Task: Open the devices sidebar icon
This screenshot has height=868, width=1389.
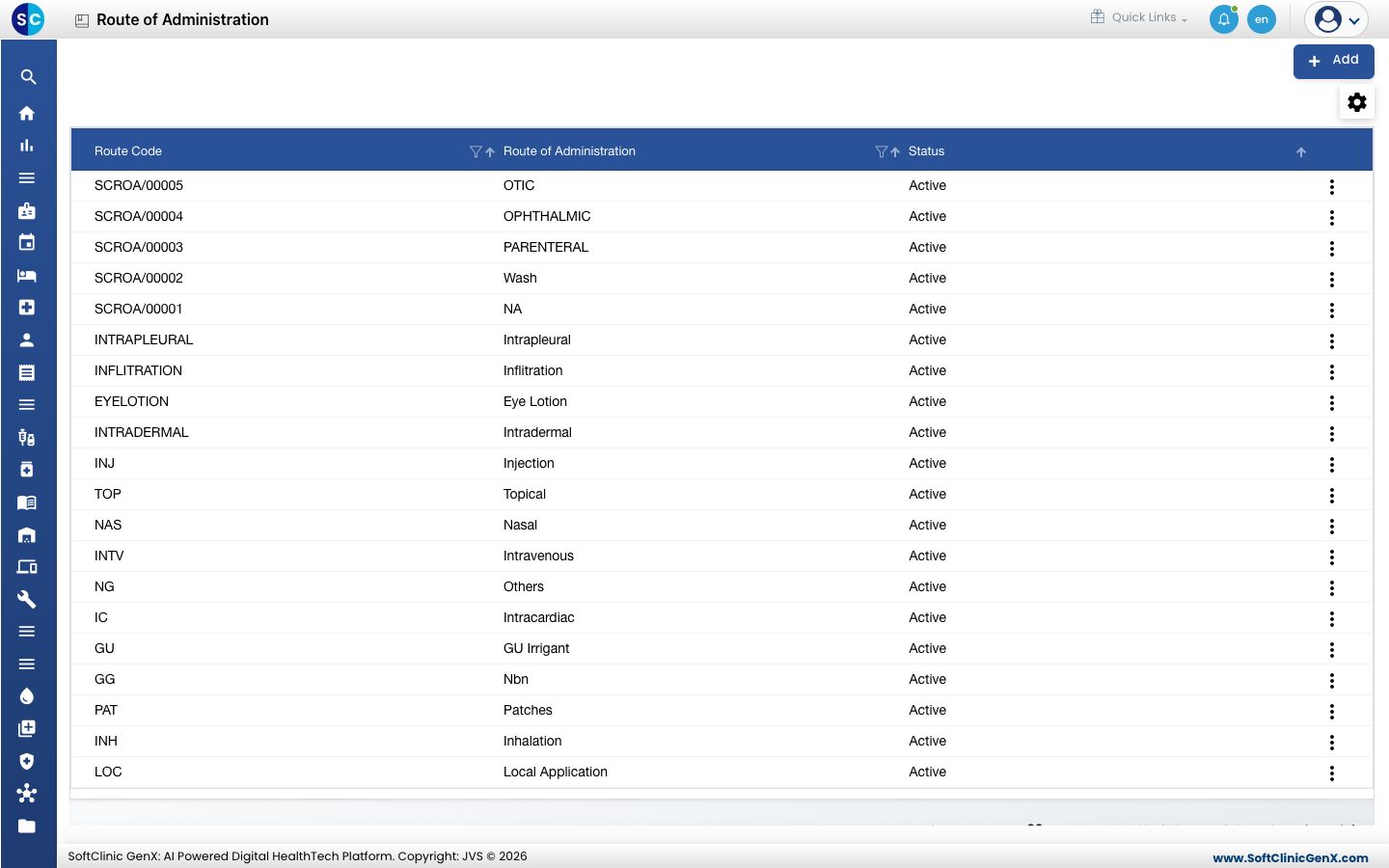Action: click(x=27, y=567)
